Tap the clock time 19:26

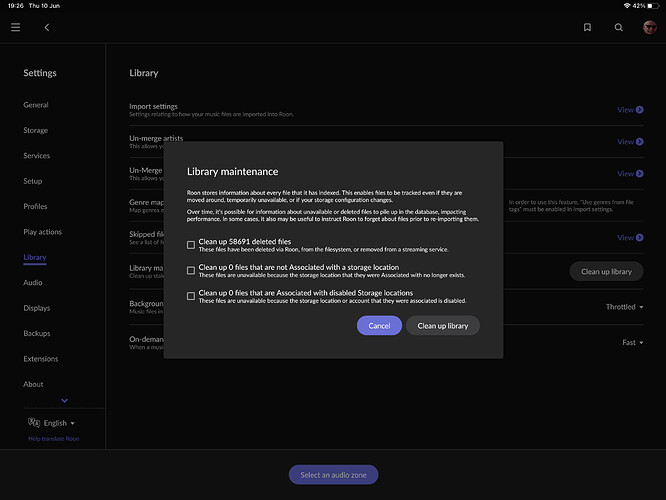click(x=16, y=6)
